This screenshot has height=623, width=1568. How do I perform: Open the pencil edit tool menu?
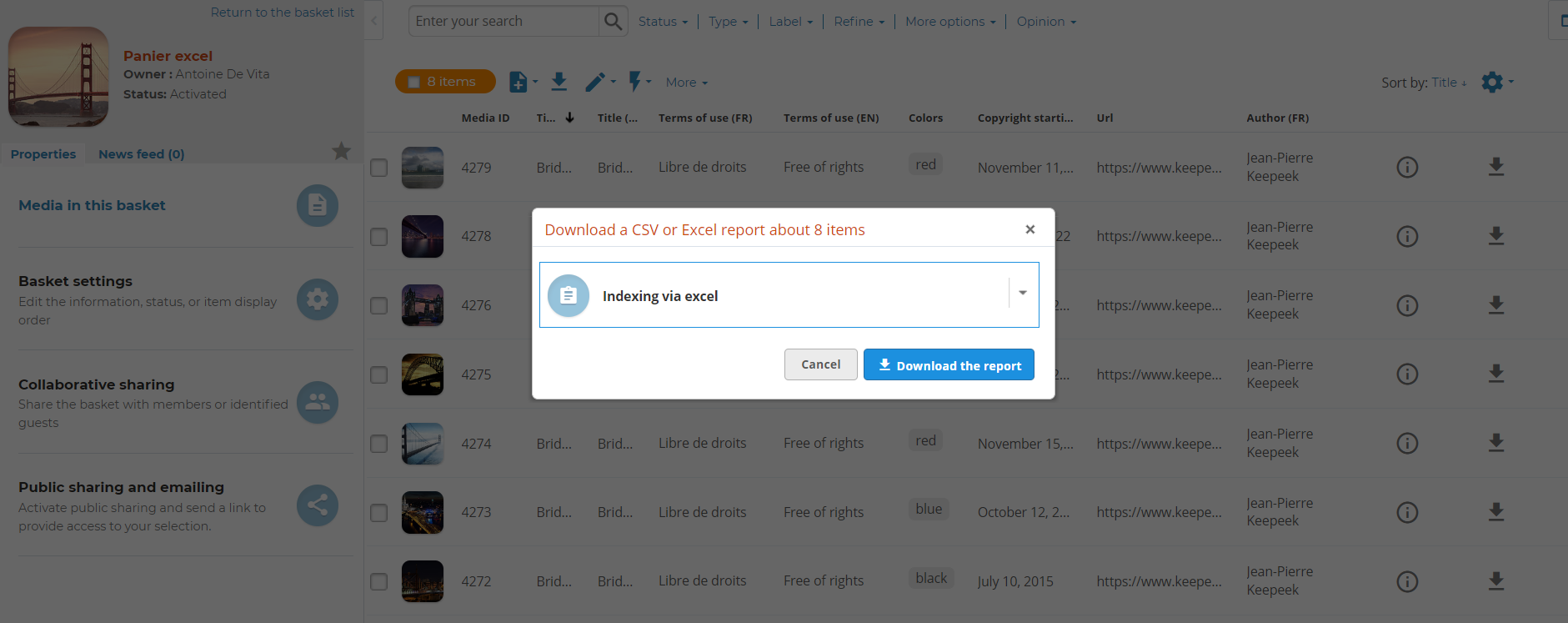[599, 82]
